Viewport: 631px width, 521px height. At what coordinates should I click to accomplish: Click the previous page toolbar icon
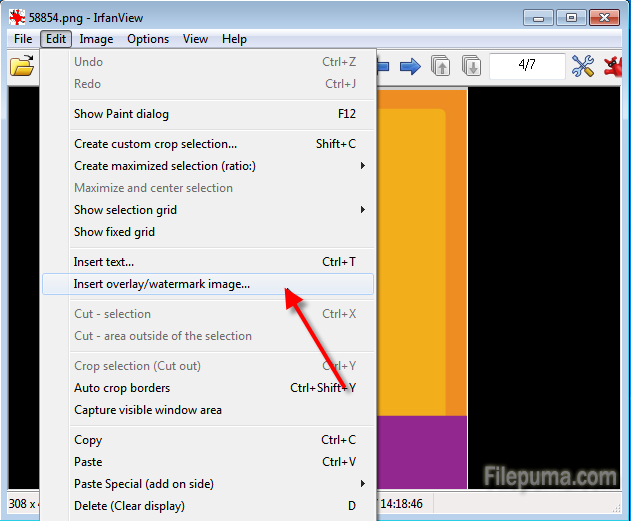click(441, 67)
